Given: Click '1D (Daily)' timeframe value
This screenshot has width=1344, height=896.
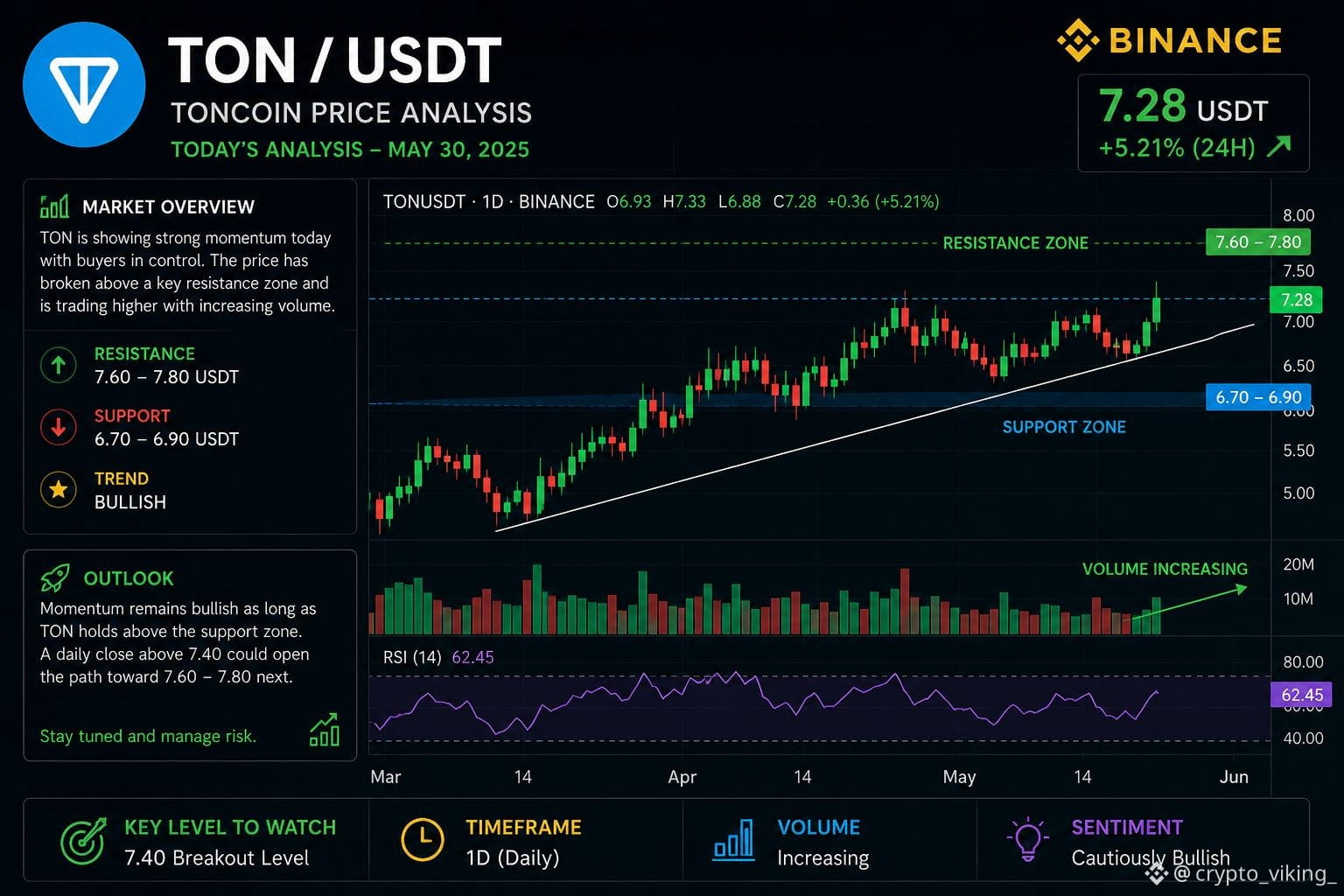Looking at the screenshot, I should click(x=512, y=857).
